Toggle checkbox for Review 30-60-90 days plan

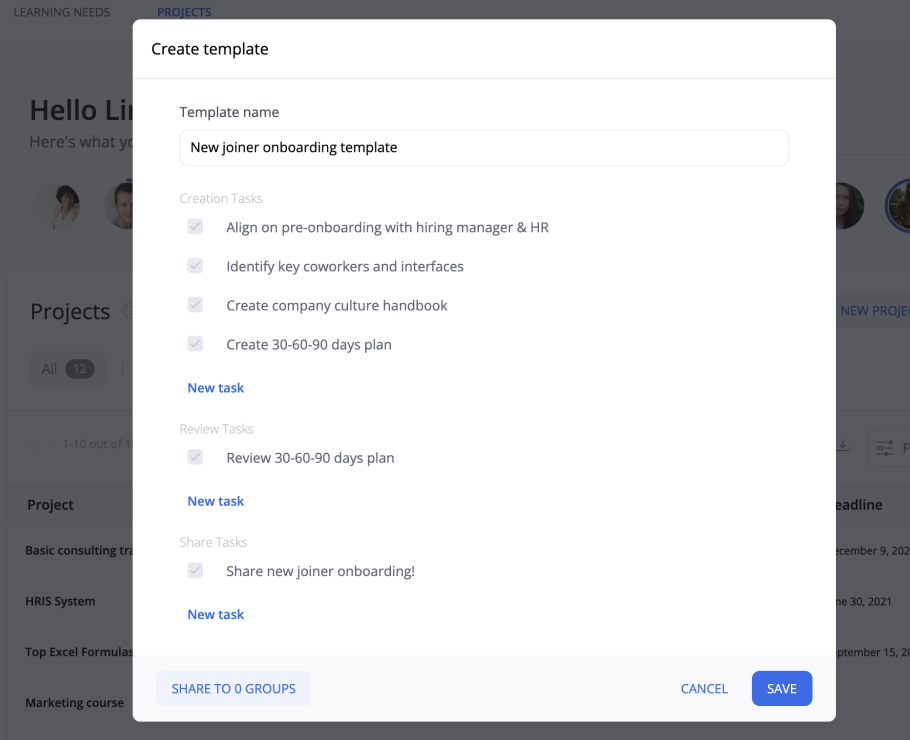(195, 458)
